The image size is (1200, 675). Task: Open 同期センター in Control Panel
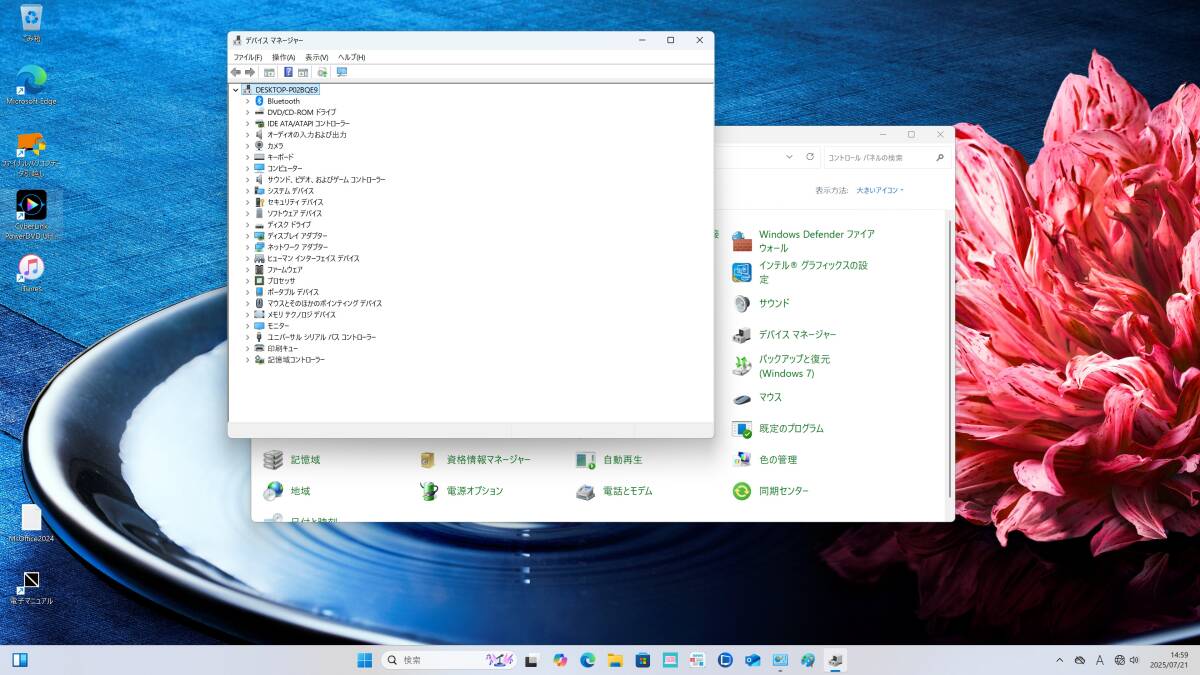point(783,491)
